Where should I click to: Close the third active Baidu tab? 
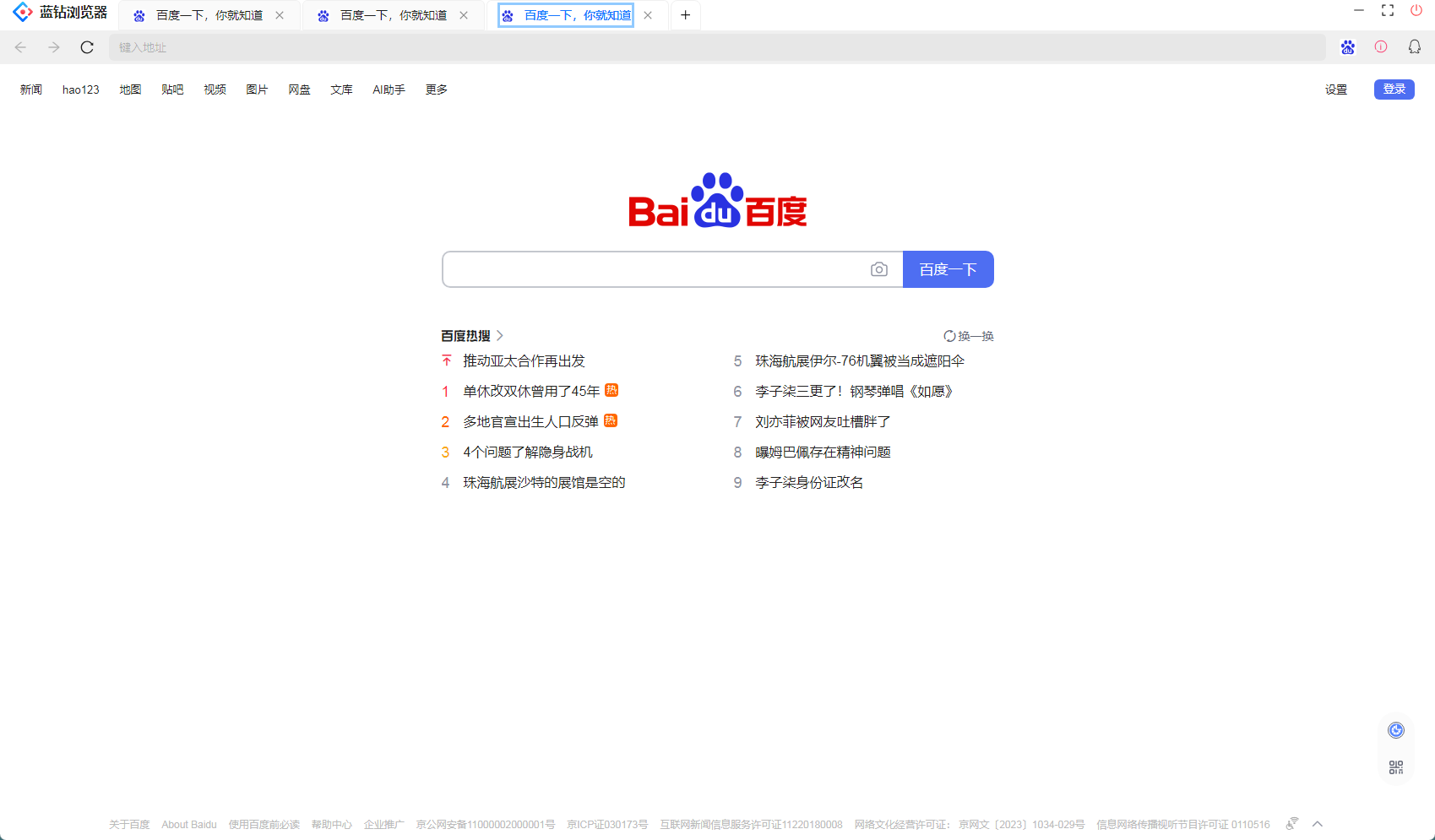648,15
